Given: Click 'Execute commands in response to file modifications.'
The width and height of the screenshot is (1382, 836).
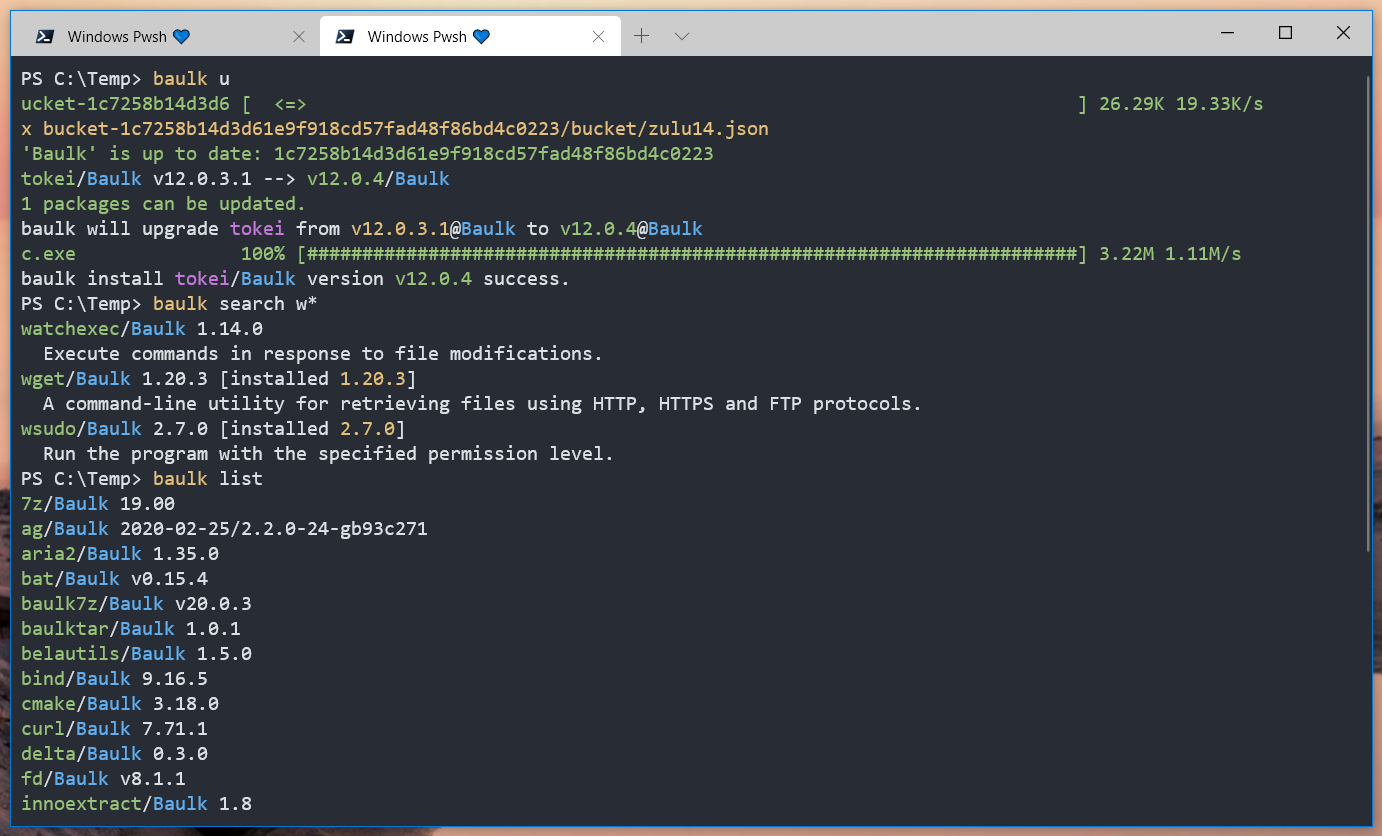Looking at the screenshot, I should [323, 354].
